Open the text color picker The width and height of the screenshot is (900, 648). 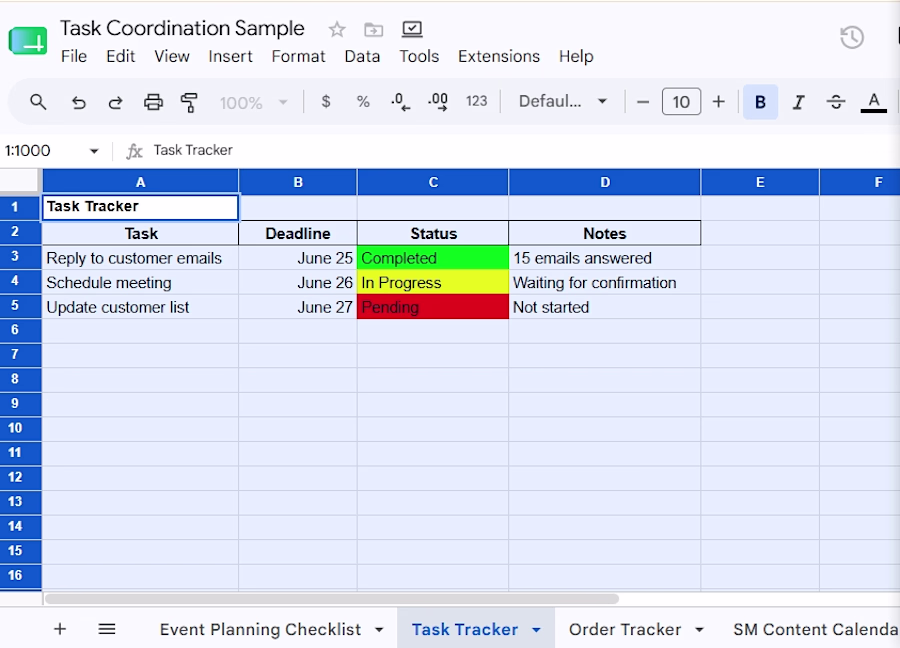pyautogui.click(x=874, y=102)
